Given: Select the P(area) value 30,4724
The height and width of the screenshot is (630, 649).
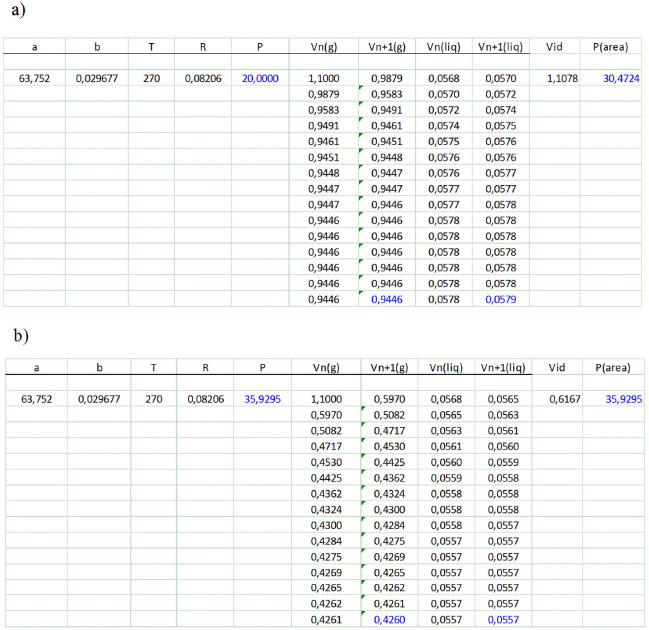Looking at the screenshot, I should [620, 77].
